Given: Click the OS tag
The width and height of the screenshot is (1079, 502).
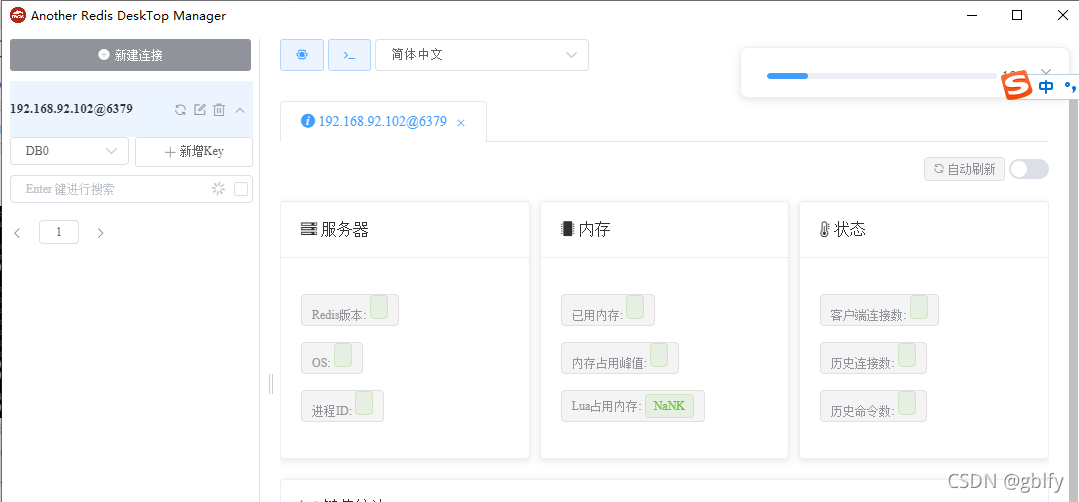Looking at the screenshot, I should [x=332, y=358].
